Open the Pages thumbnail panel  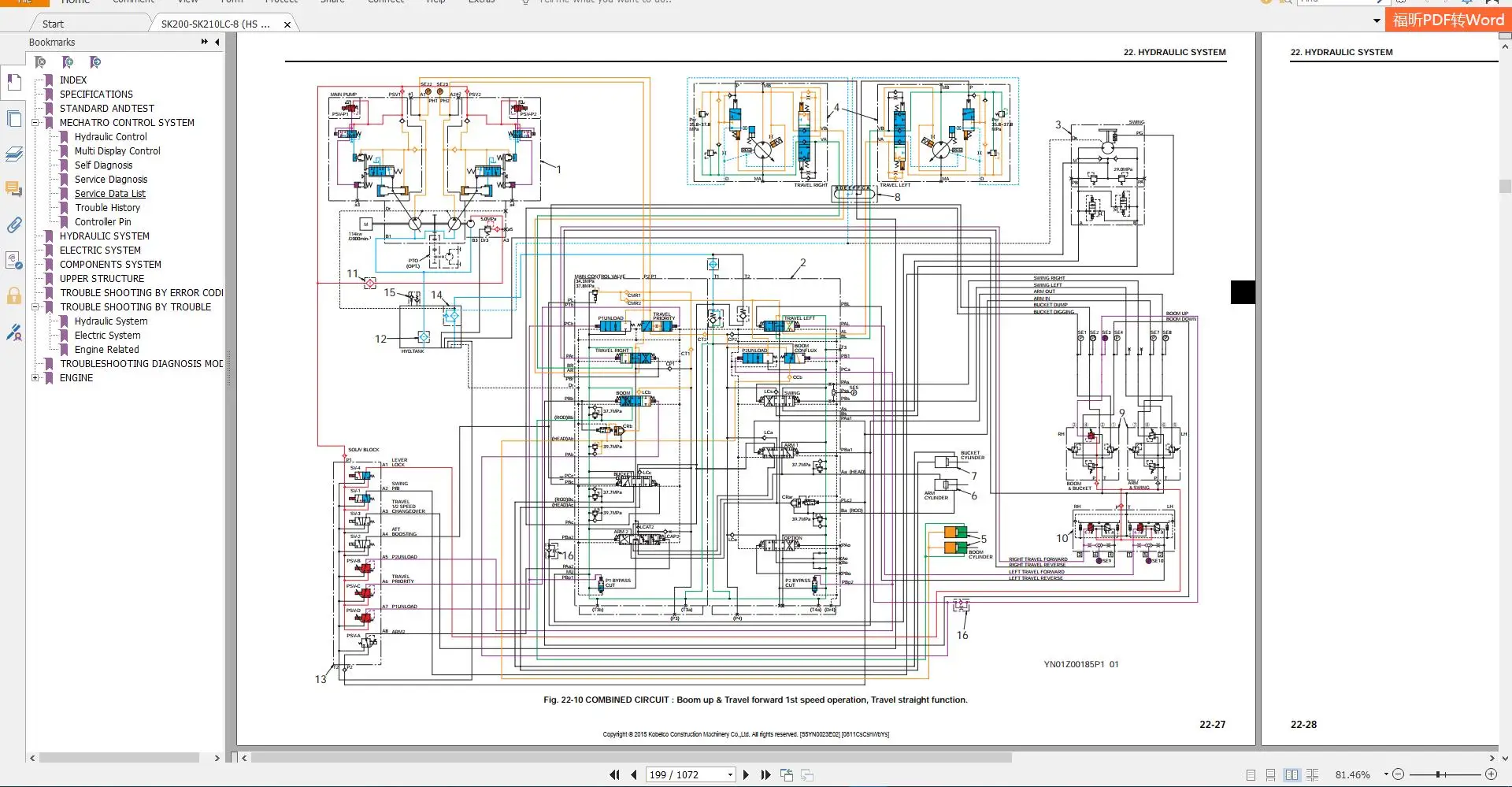click(13, 119)
